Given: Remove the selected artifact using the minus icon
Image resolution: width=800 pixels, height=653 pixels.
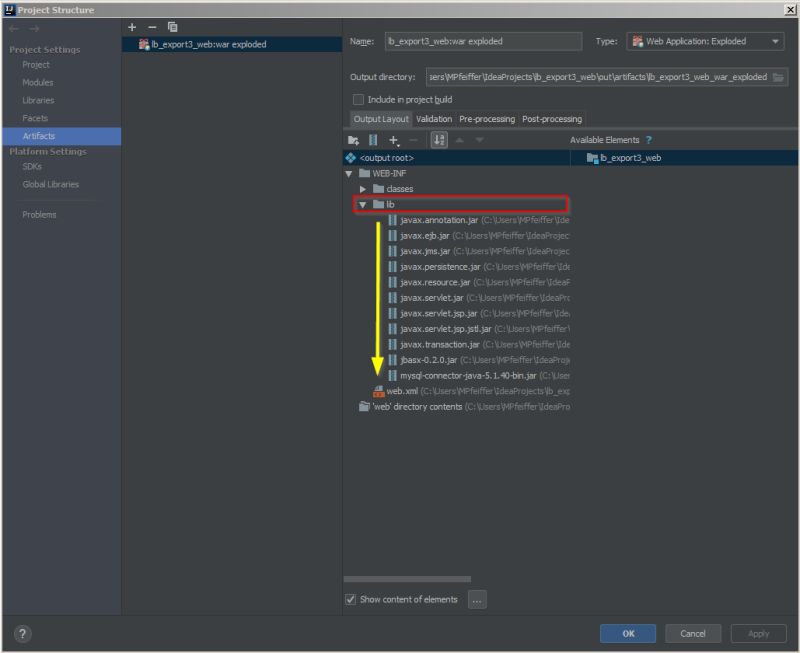Looking at the screenshot, I should 152,27.
